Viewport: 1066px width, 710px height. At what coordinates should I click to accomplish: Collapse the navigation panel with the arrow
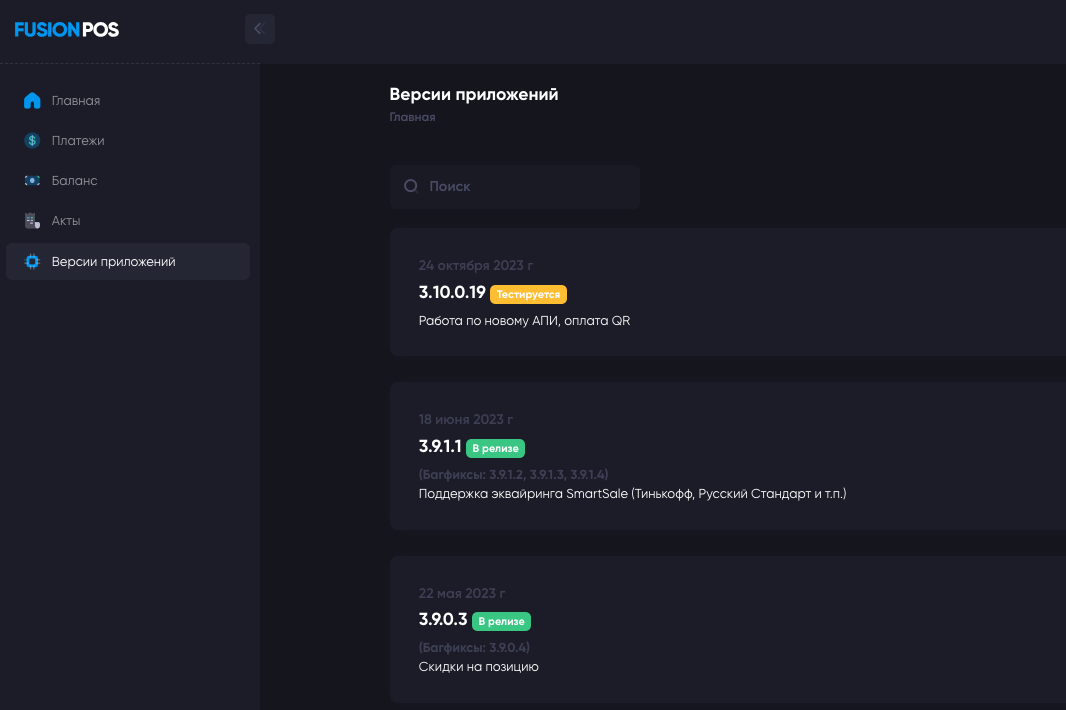coord(260,29)
